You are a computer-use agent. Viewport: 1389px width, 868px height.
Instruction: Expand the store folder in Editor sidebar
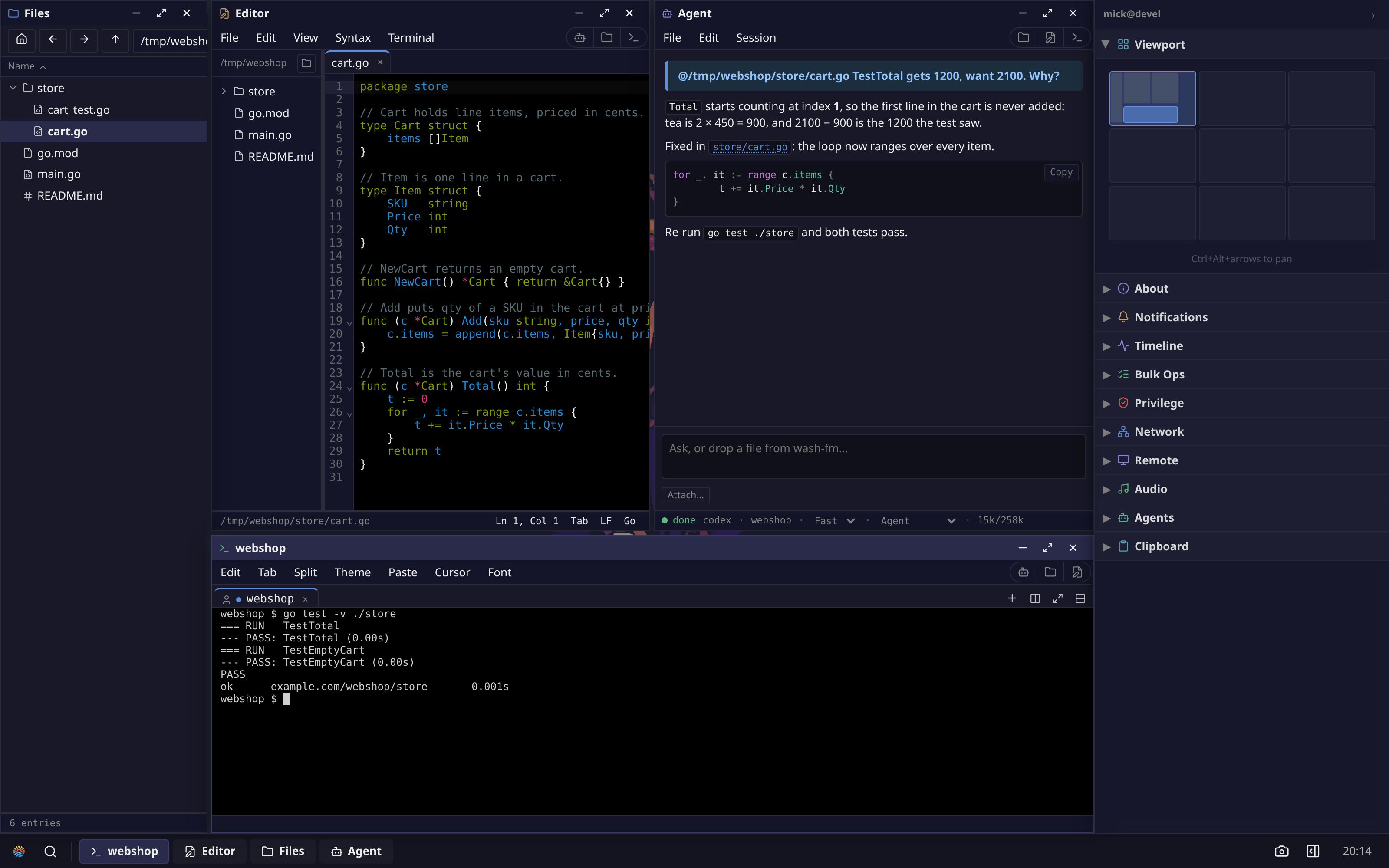click(224, 92)
